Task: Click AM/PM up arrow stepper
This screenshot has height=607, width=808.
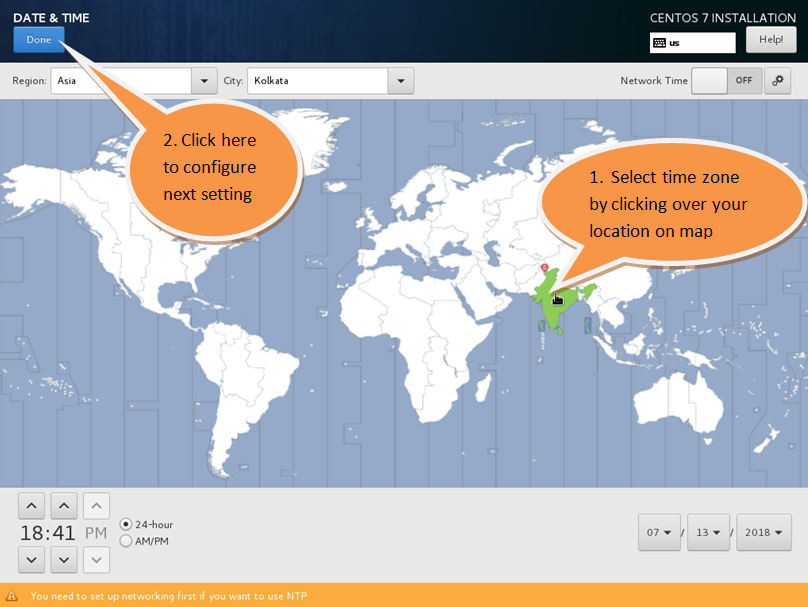Action: click(x=96, y=505)
